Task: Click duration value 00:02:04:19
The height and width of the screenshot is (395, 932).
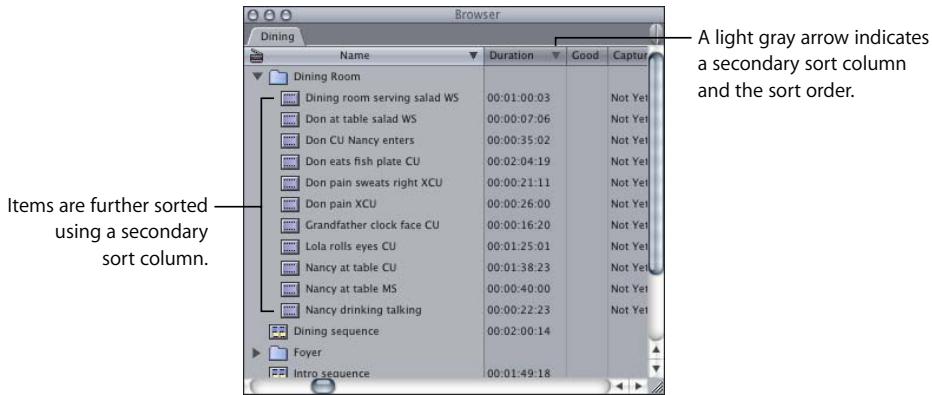Action: pyautogui.click(x=518, y=162)
